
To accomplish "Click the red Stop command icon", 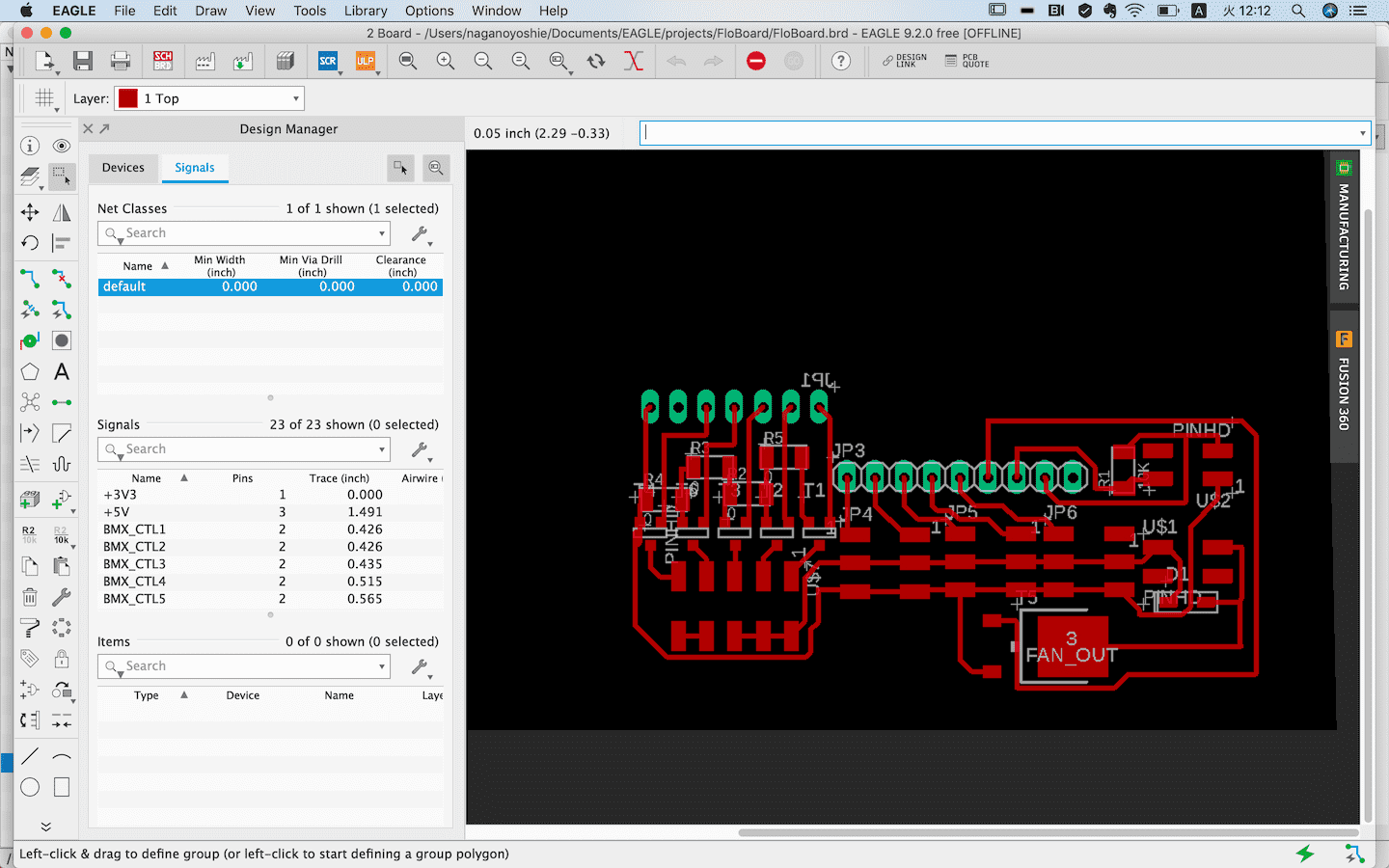I will click(756, 62).
